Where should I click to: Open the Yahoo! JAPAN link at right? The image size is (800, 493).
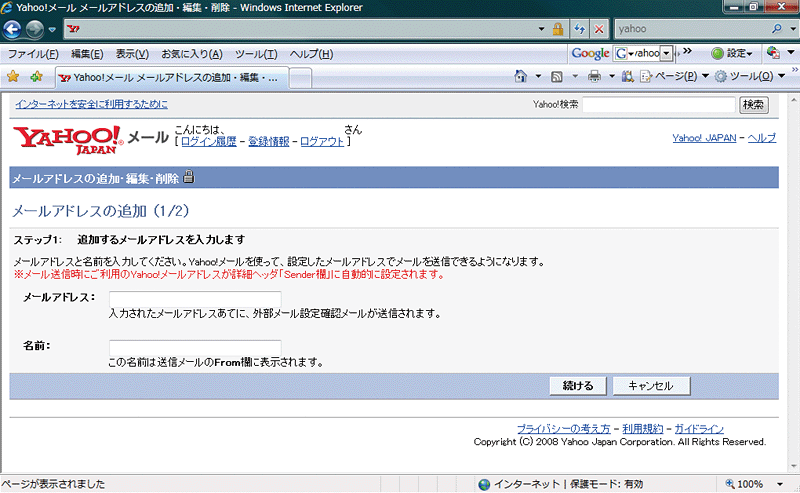(x=704, y=138)
